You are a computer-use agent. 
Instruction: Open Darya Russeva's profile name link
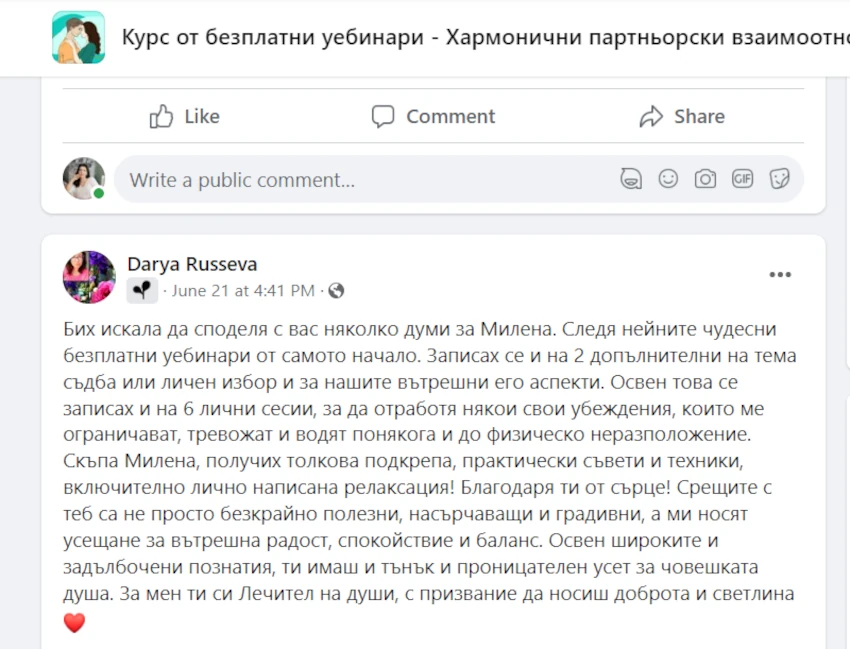192,264
